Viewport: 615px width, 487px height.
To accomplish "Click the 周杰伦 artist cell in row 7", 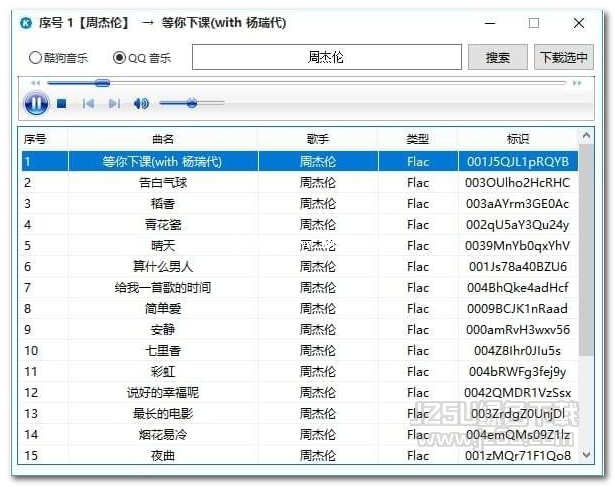I will [318, 288].
